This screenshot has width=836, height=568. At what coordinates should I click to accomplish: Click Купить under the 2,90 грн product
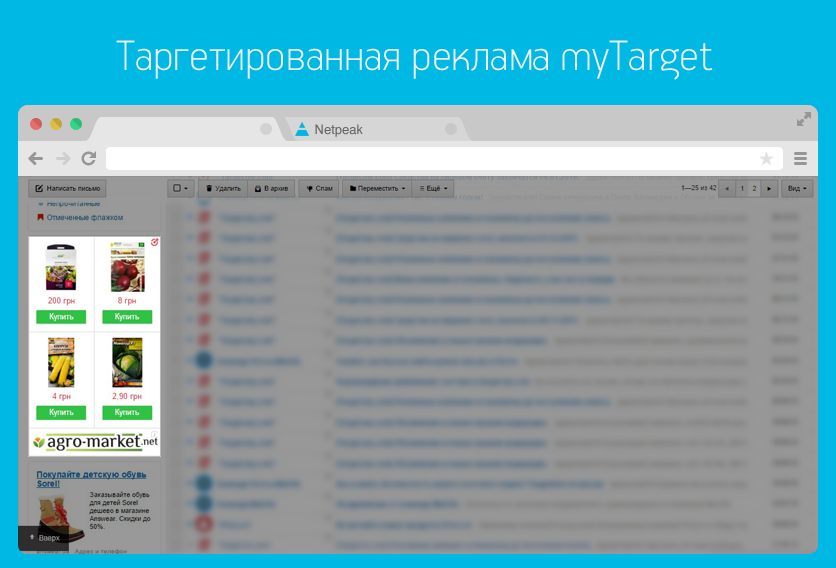point(127,412)
